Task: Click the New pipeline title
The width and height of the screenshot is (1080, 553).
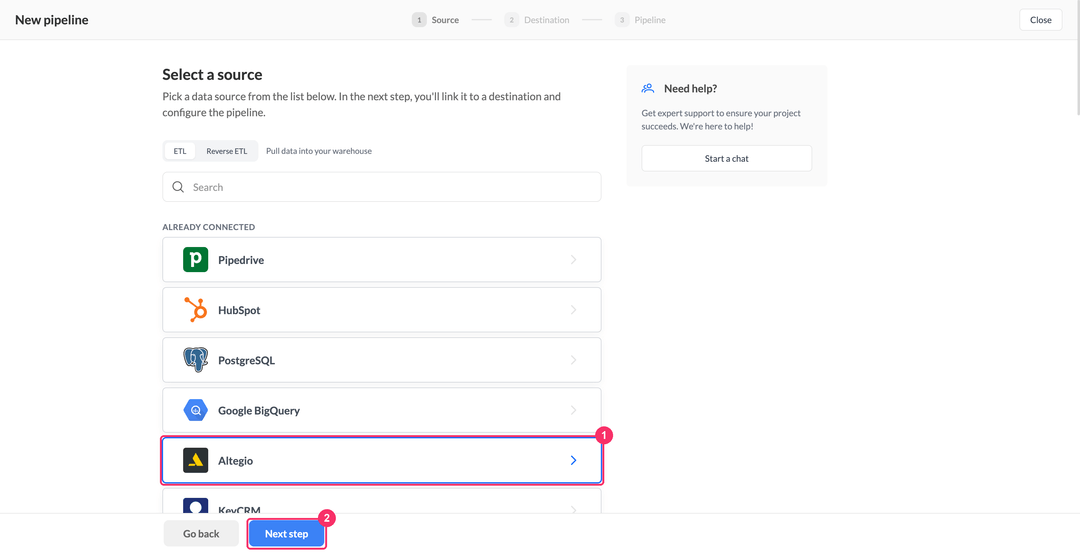Action: pos(52,20)
